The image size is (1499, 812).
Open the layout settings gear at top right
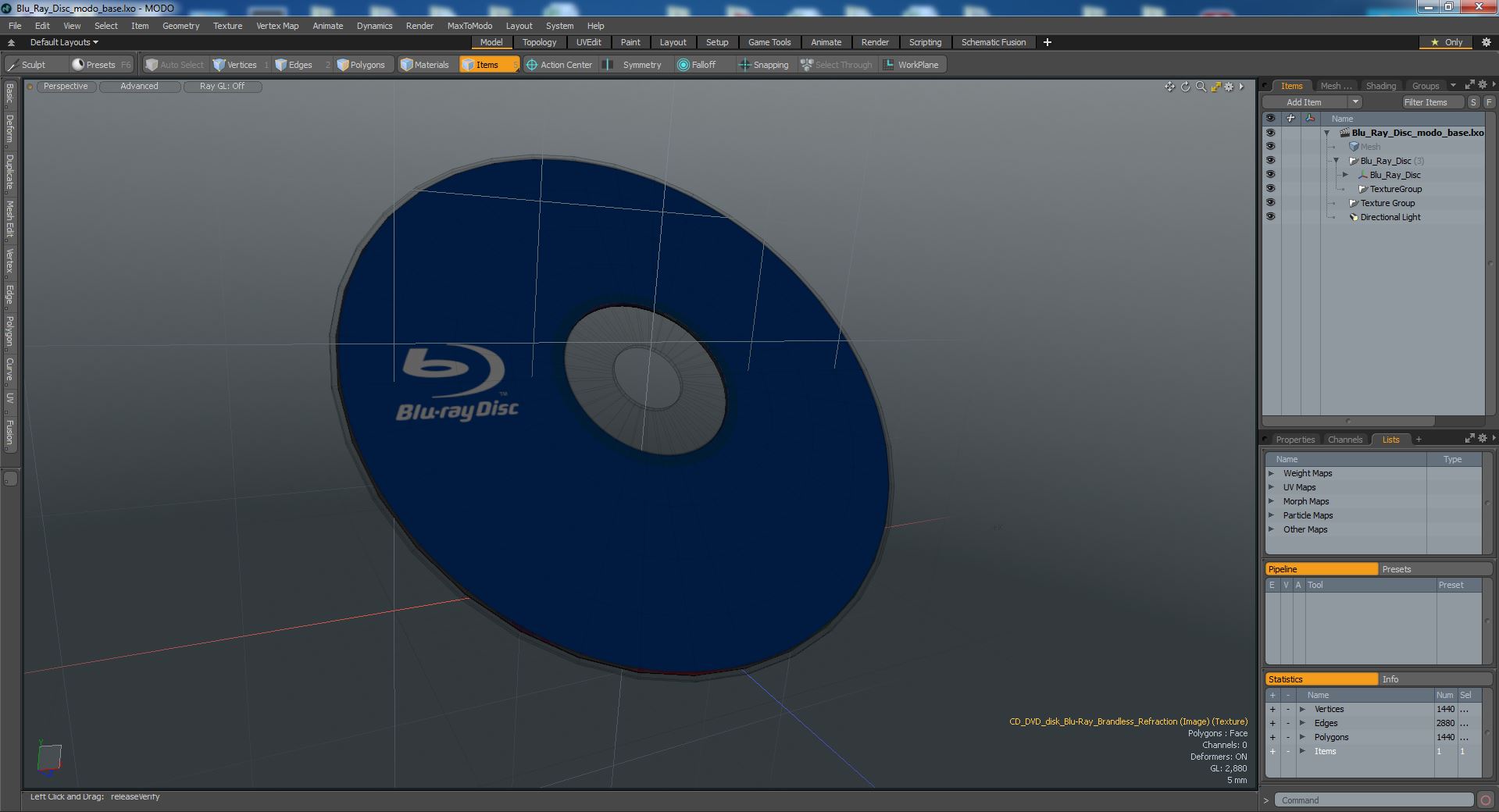tap(1486, 42)
